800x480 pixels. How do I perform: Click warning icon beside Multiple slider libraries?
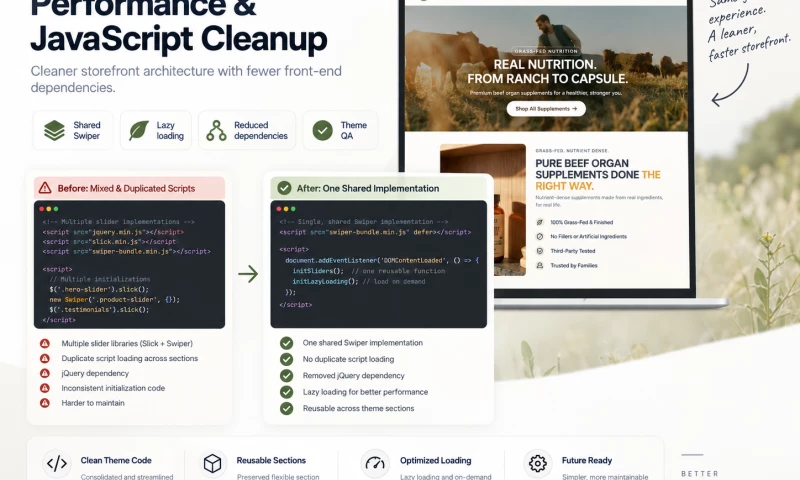[x=45, y=343]
